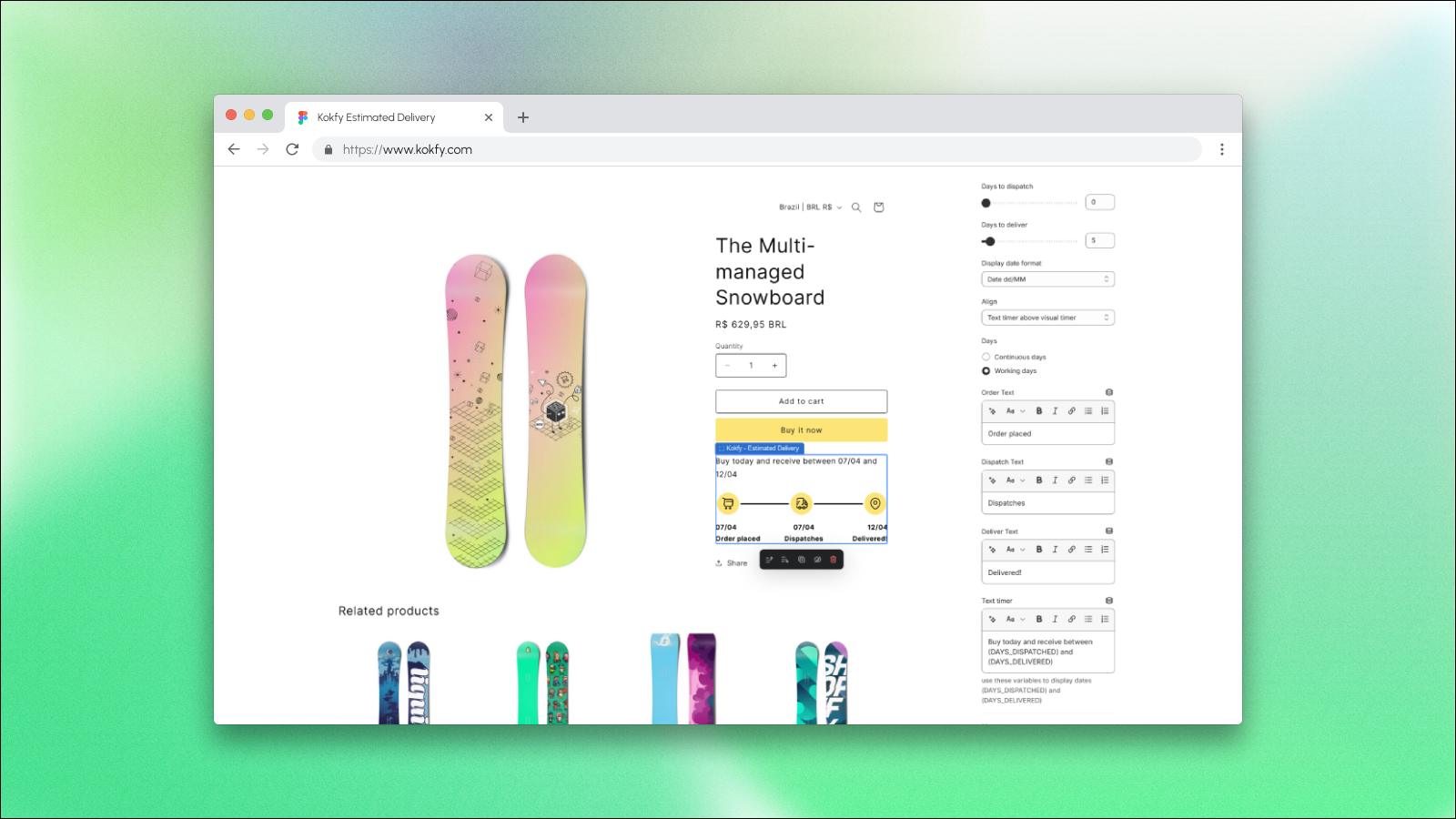This screenshot has height=819, width=1456.
Task: Click the browser forward arrow
Action: pos(263,149)
